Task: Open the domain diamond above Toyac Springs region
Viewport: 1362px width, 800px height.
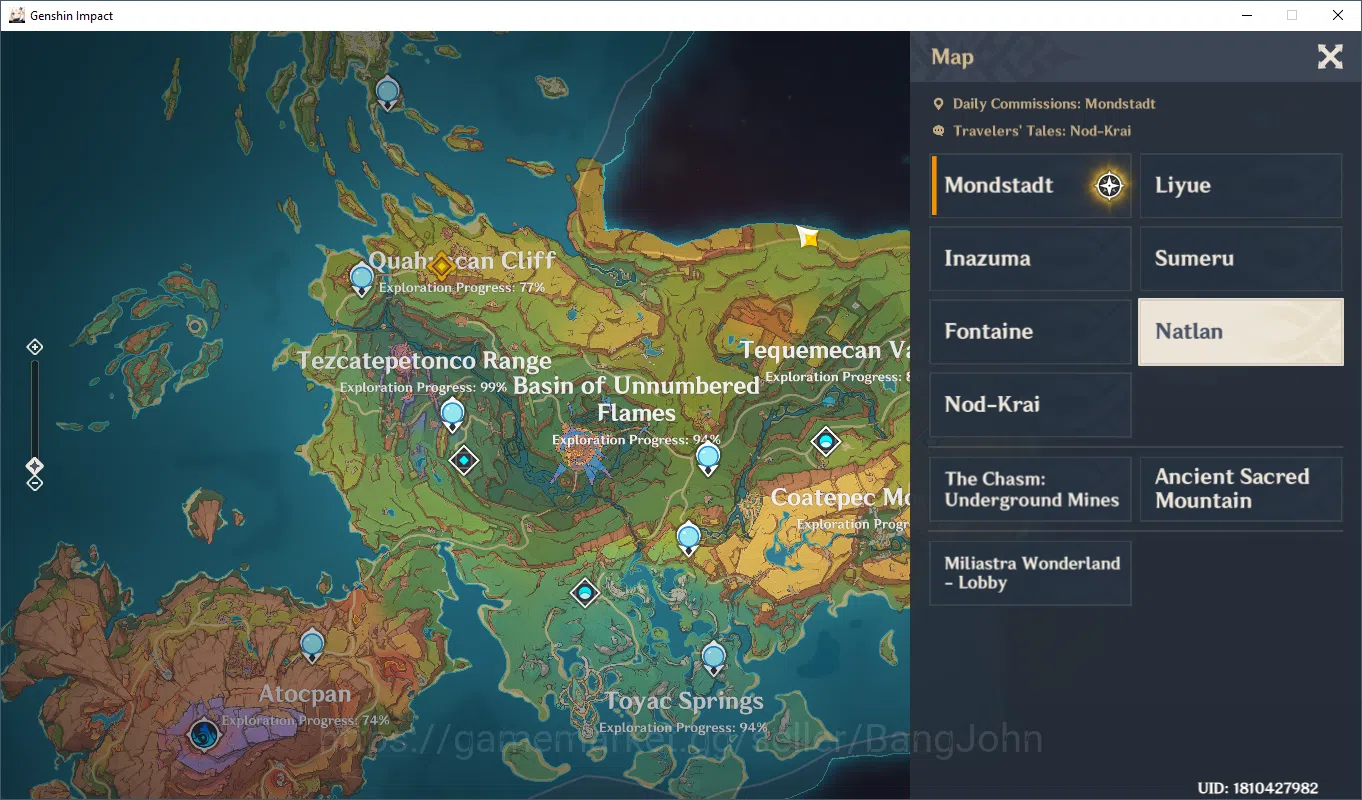Action: point(585,593)
